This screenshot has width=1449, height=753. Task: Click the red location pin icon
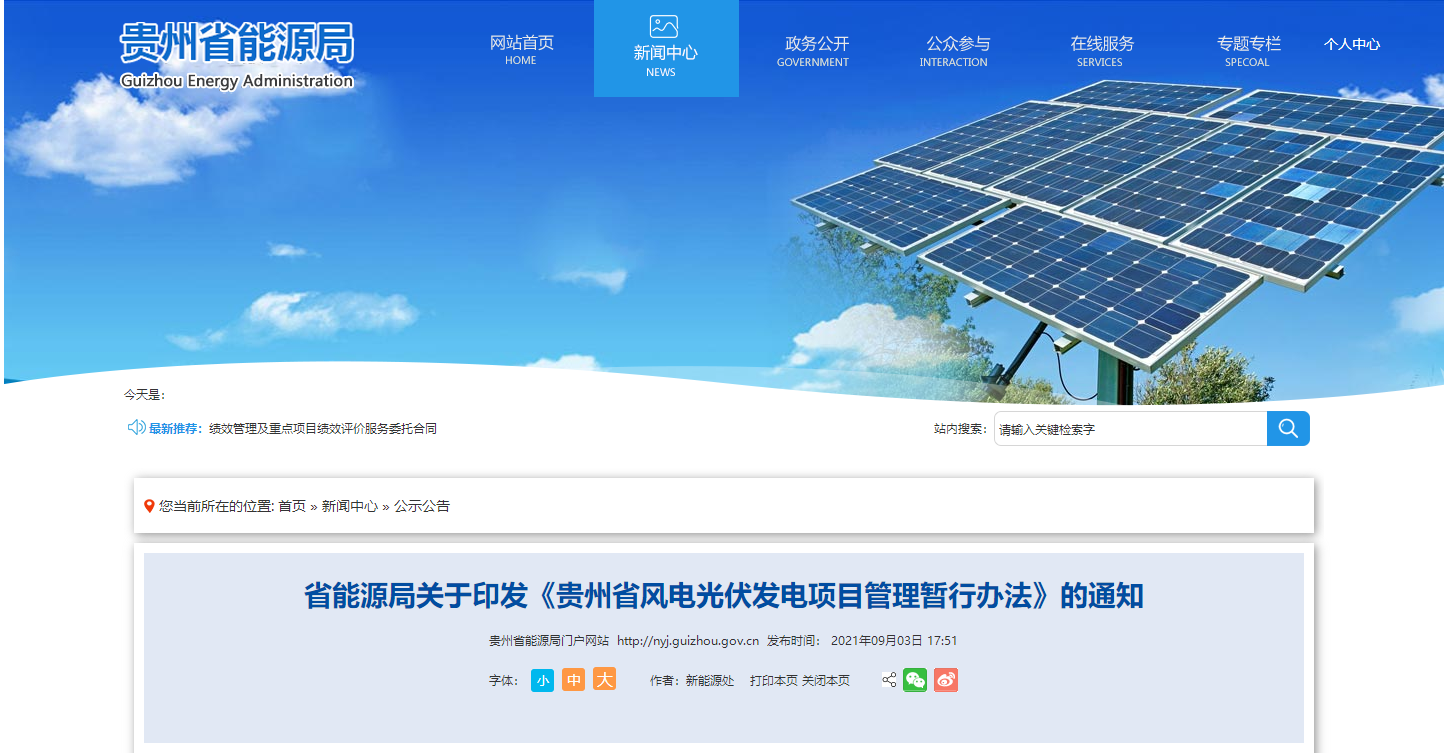(149, 506)
